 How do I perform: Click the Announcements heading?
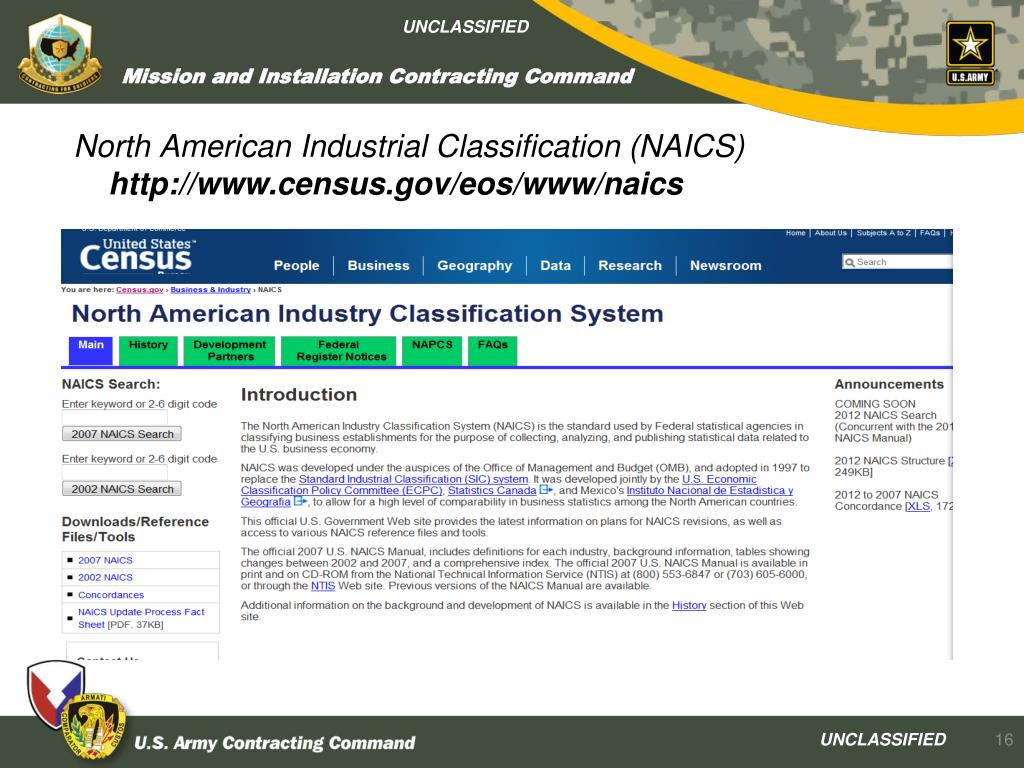click(889, 384)
